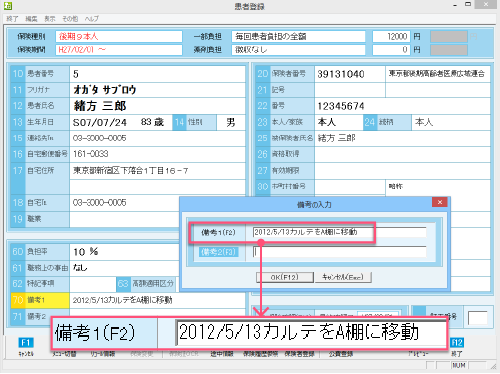Open the 編集 menu
This screenshot has width=500, height=374.
(31, 19)
